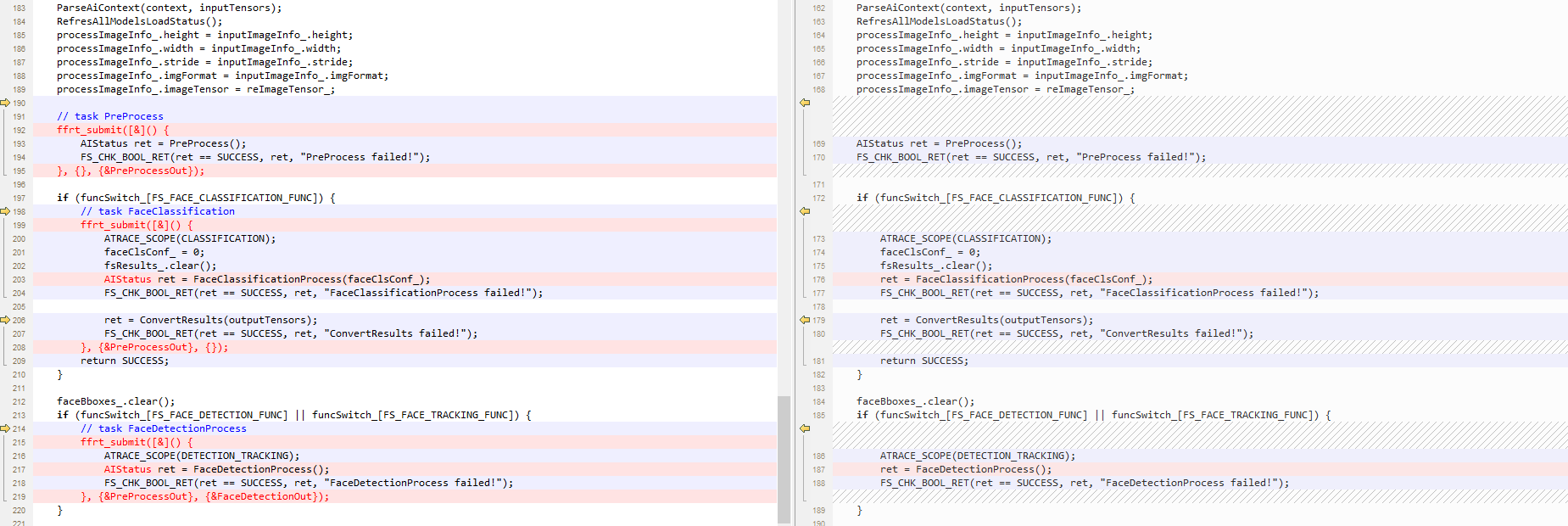Click copy-to-left arrow below right line 168

click(805, 103)
